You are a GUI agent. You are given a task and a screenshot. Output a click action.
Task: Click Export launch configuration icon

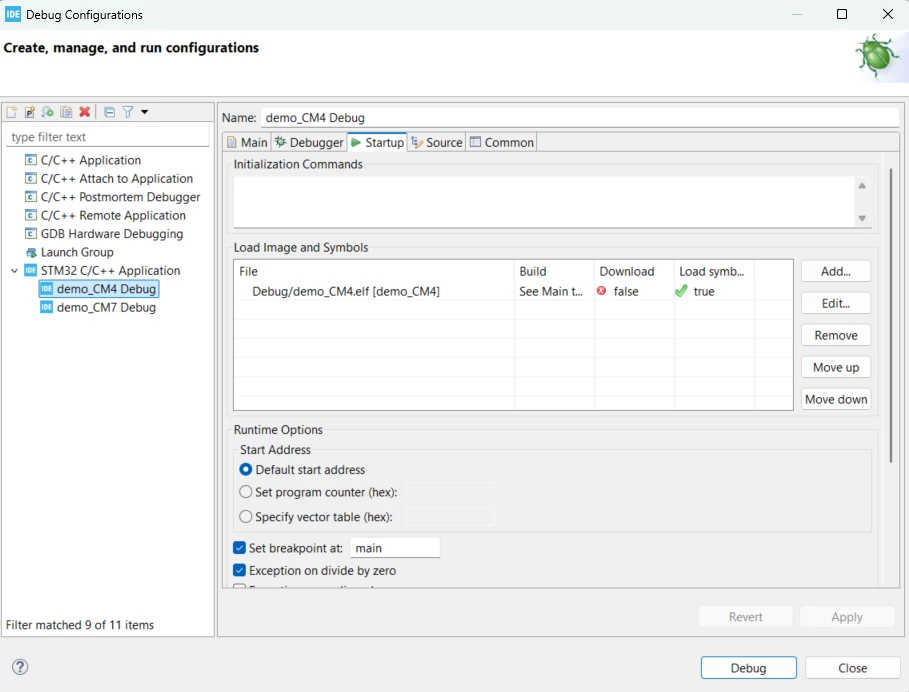click(48, 112)
